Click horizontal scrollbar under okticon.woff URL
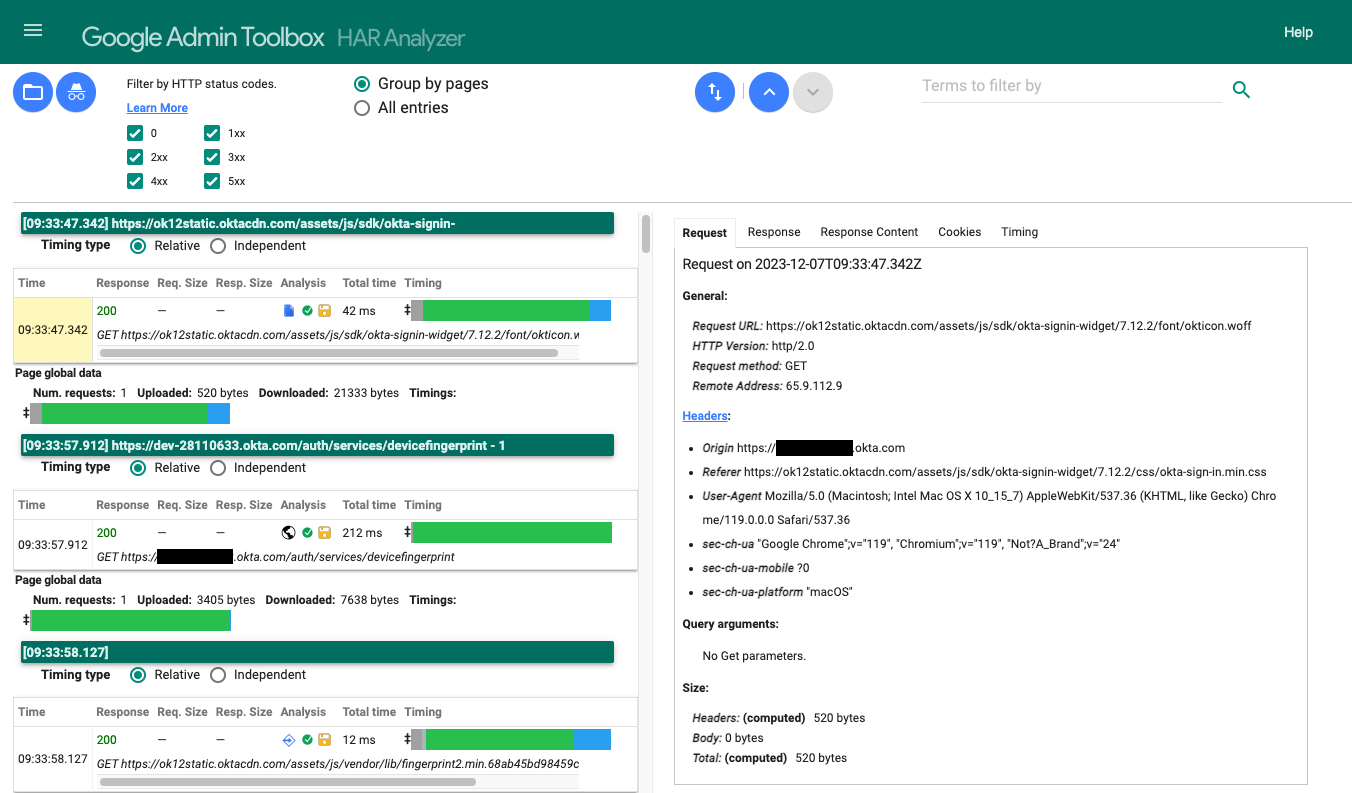Viewport: 1352px width, 793px height. coord(329,353)
